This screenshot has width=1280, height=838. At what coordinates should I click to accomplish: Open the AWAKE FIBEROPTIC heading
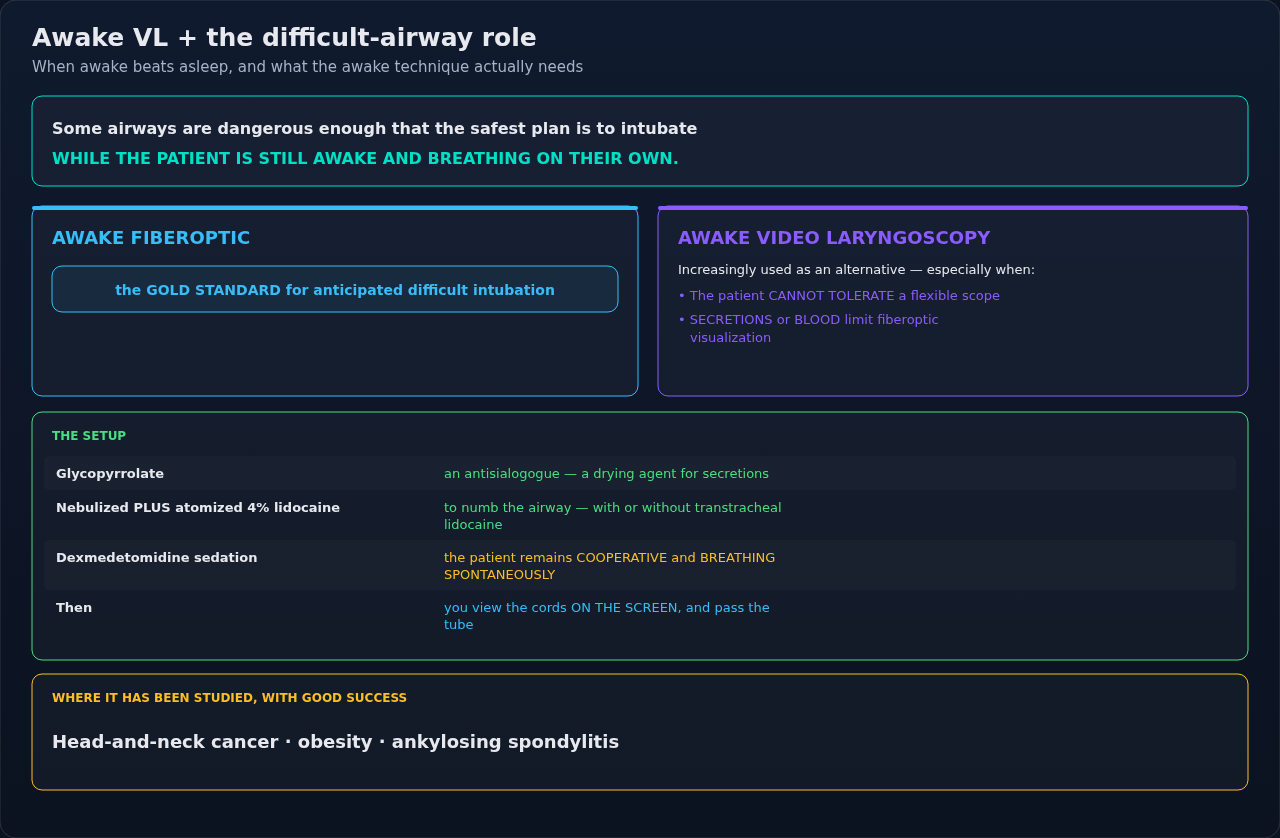pos(151,238)
